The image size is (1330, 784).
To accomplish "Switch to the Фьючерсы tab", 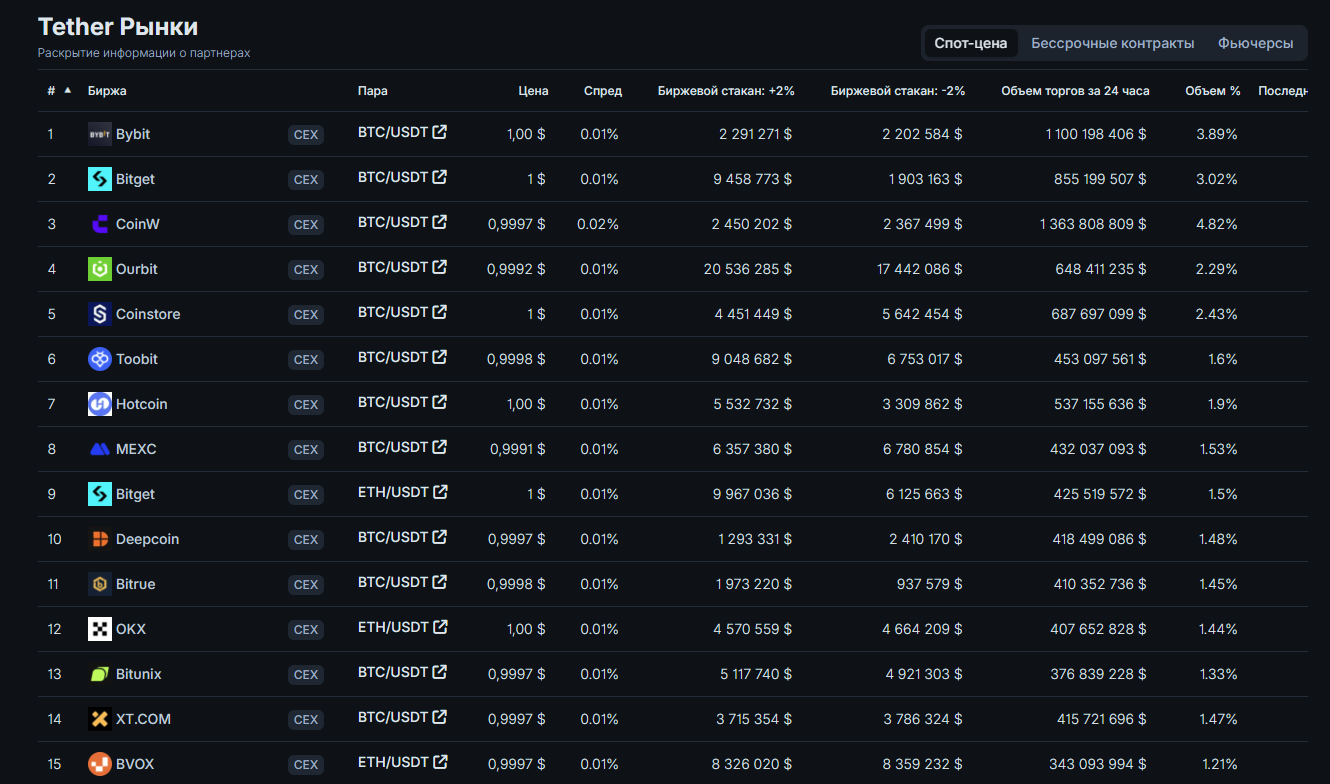I will click(1255, 43).
